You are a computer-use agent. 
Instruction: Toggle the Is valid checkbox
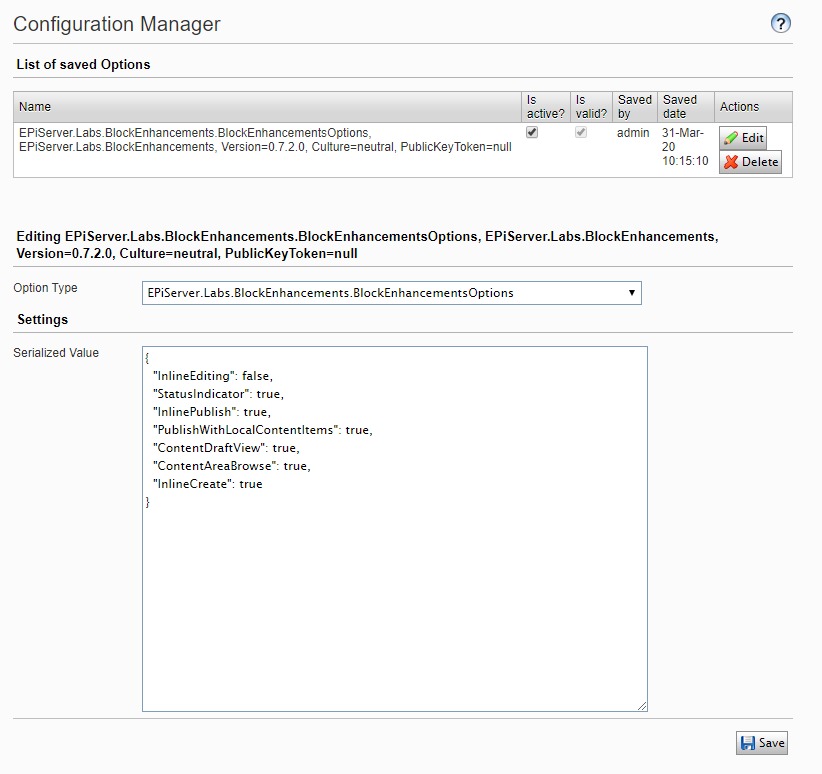click(581, 133)
